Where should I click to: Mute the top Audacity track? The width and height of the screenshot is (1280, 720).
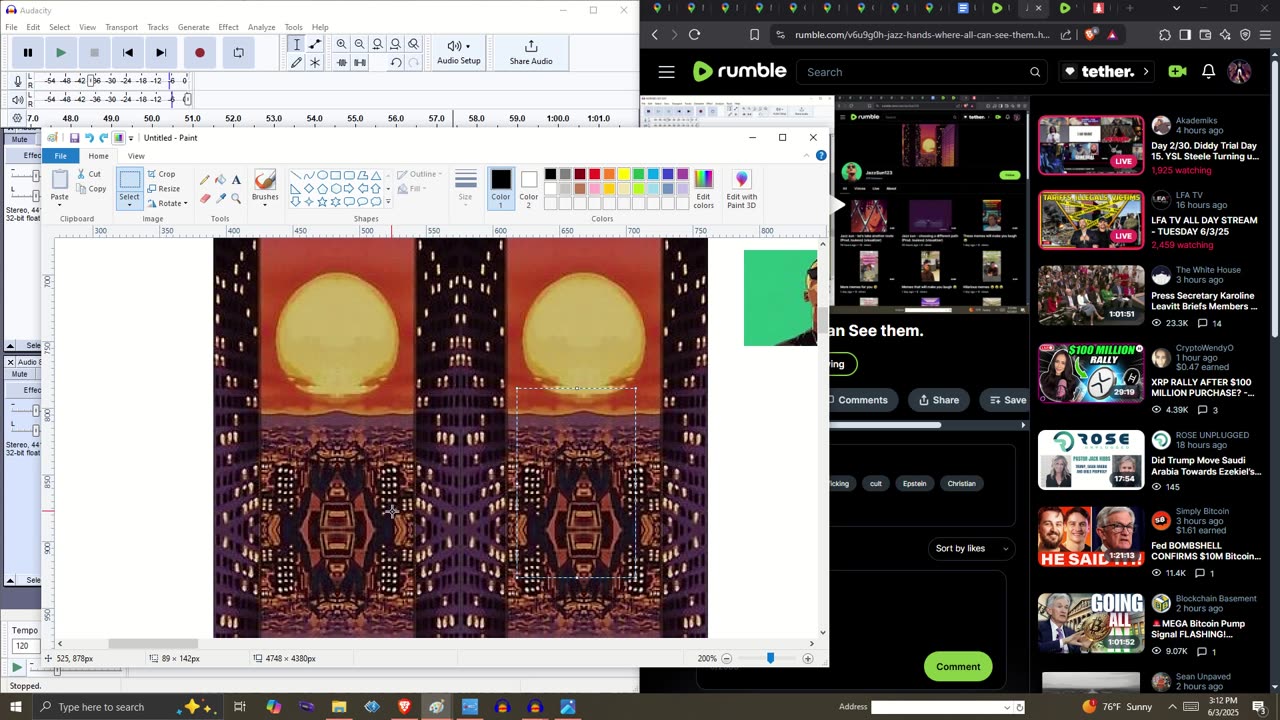coord(20,139)
